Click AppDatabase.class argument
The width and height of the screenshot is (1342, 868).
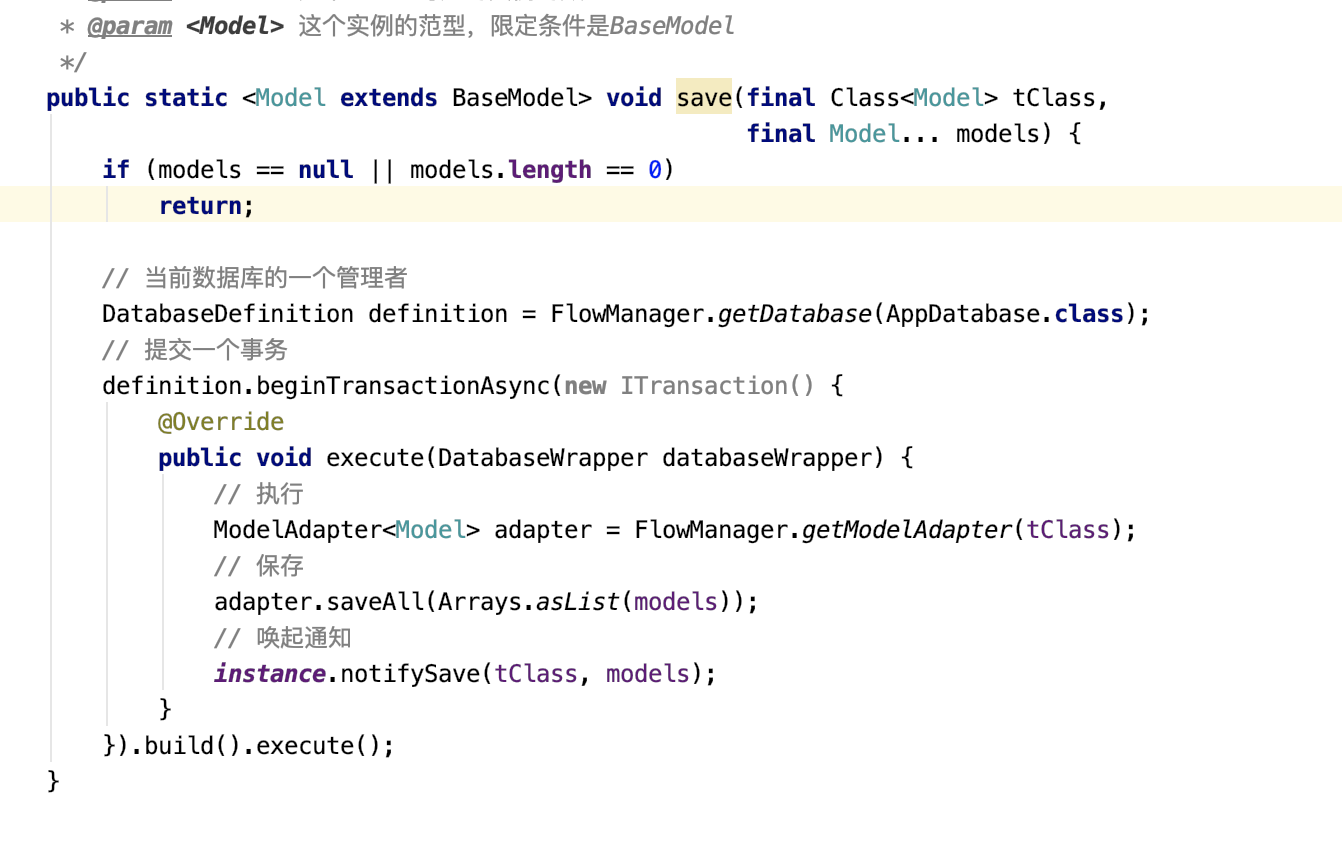tap(1005, 314)
